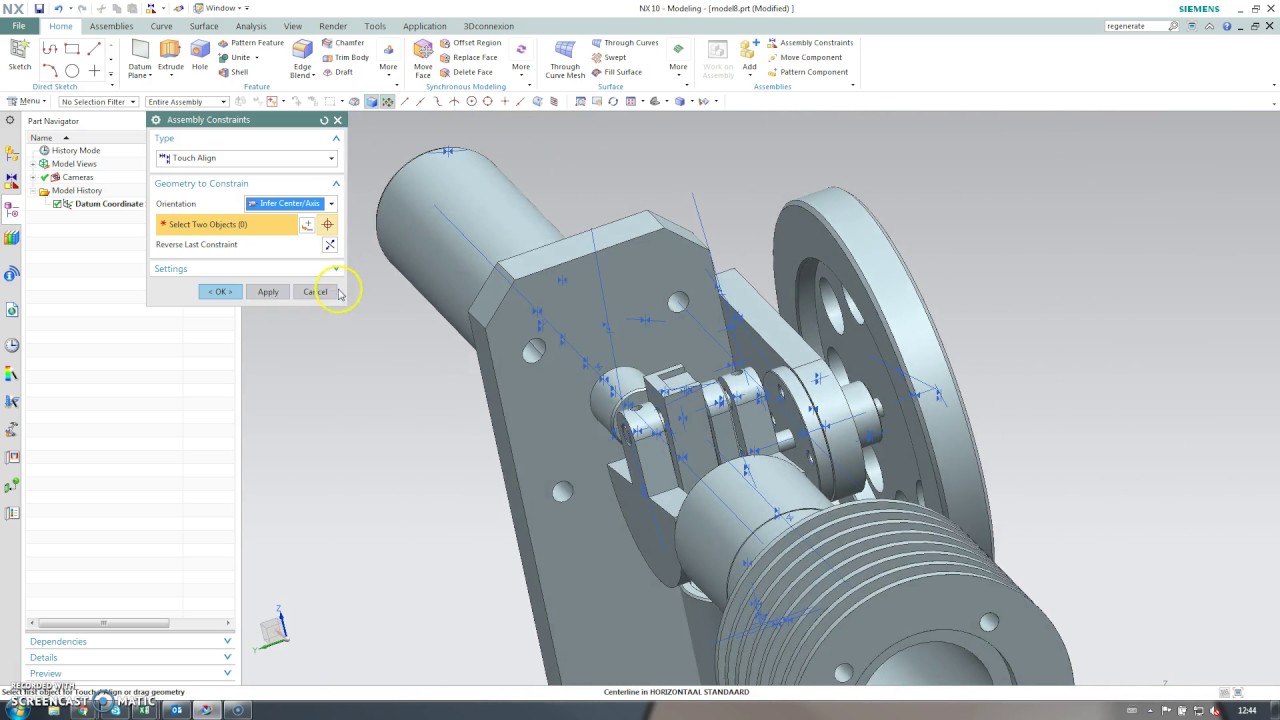1280x720 pixels.
Task: Click the Apply button
Action: coord(268,292)
